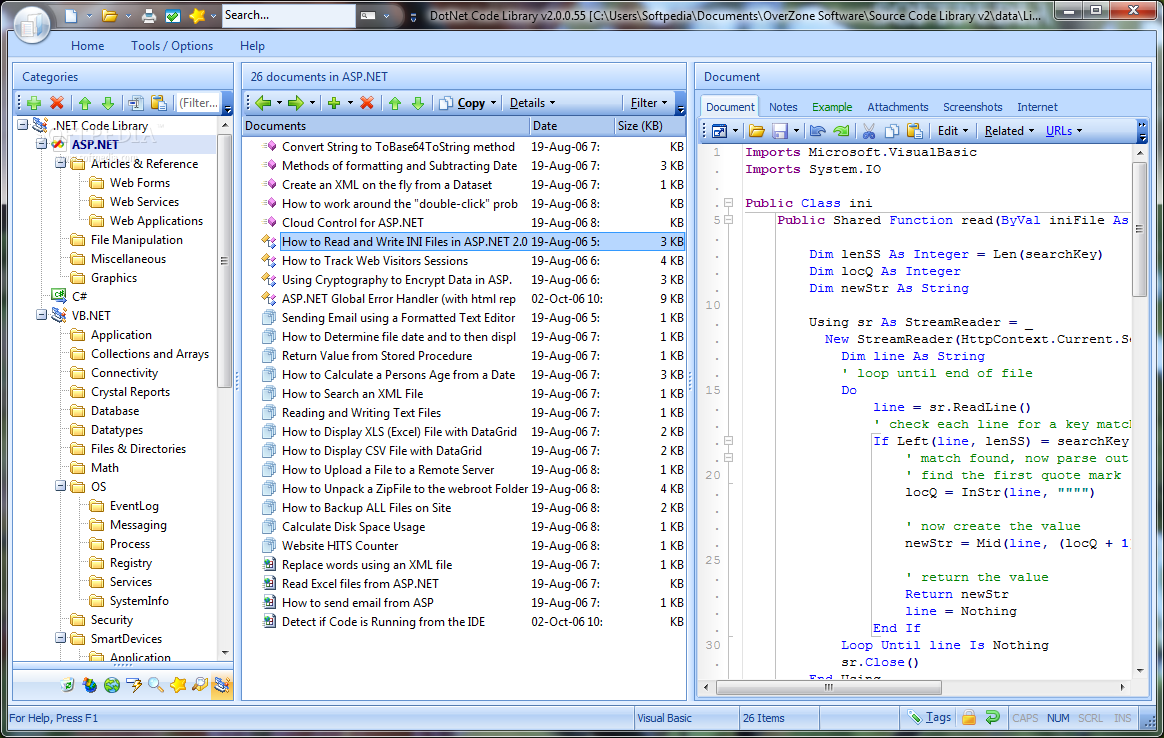This screenshot has height=738, width=1164.
Task: Click the yellow star icon below the Categories tree
Action: 178,685
